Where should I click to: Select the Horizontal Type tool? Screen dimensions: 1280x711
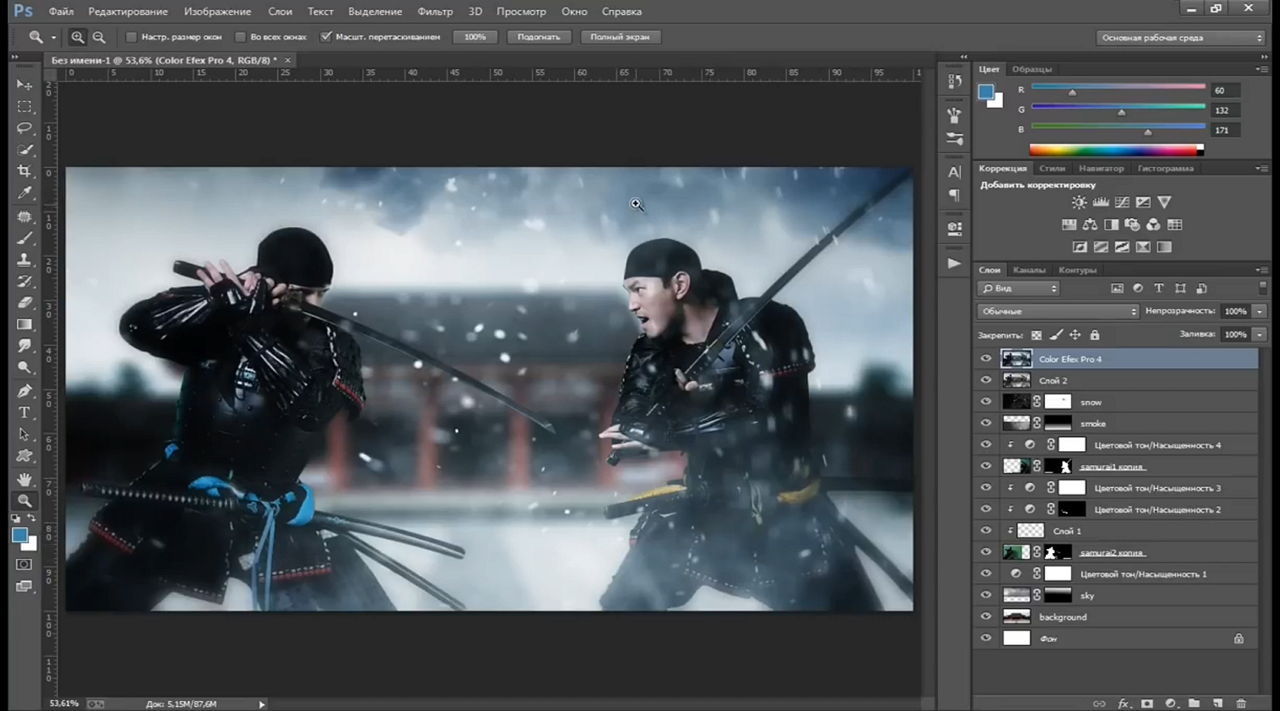(25, 413)
